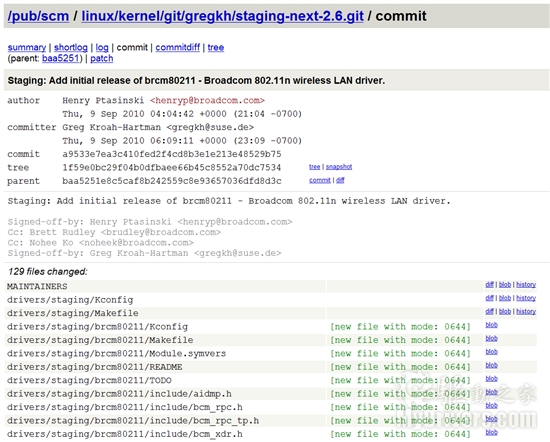
Task: Open blob for drivers/staging/Kconfig
Action: click(505, 298)
